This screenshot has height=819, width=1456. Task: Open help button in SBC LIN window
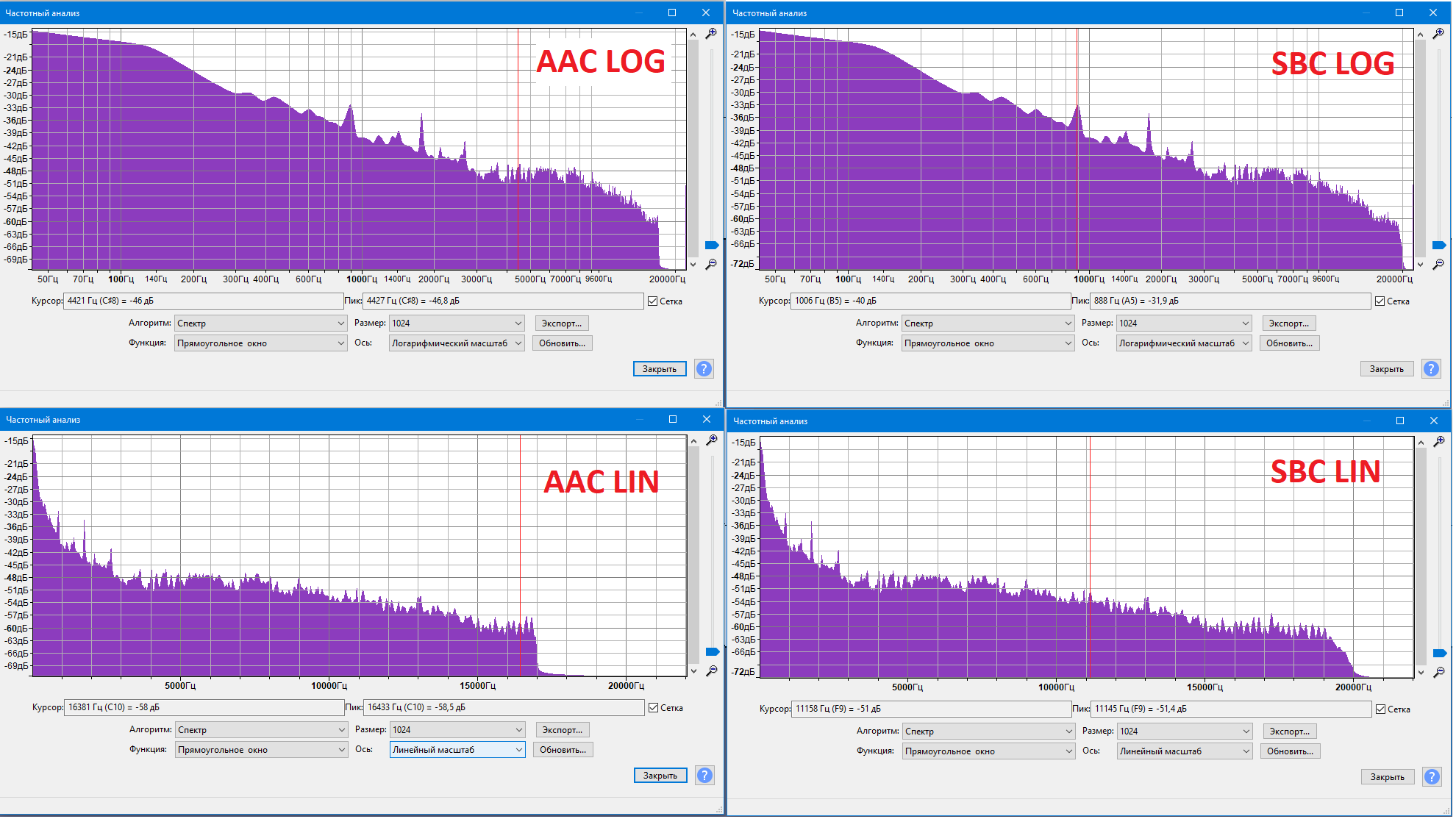[x=1432, y=777]
